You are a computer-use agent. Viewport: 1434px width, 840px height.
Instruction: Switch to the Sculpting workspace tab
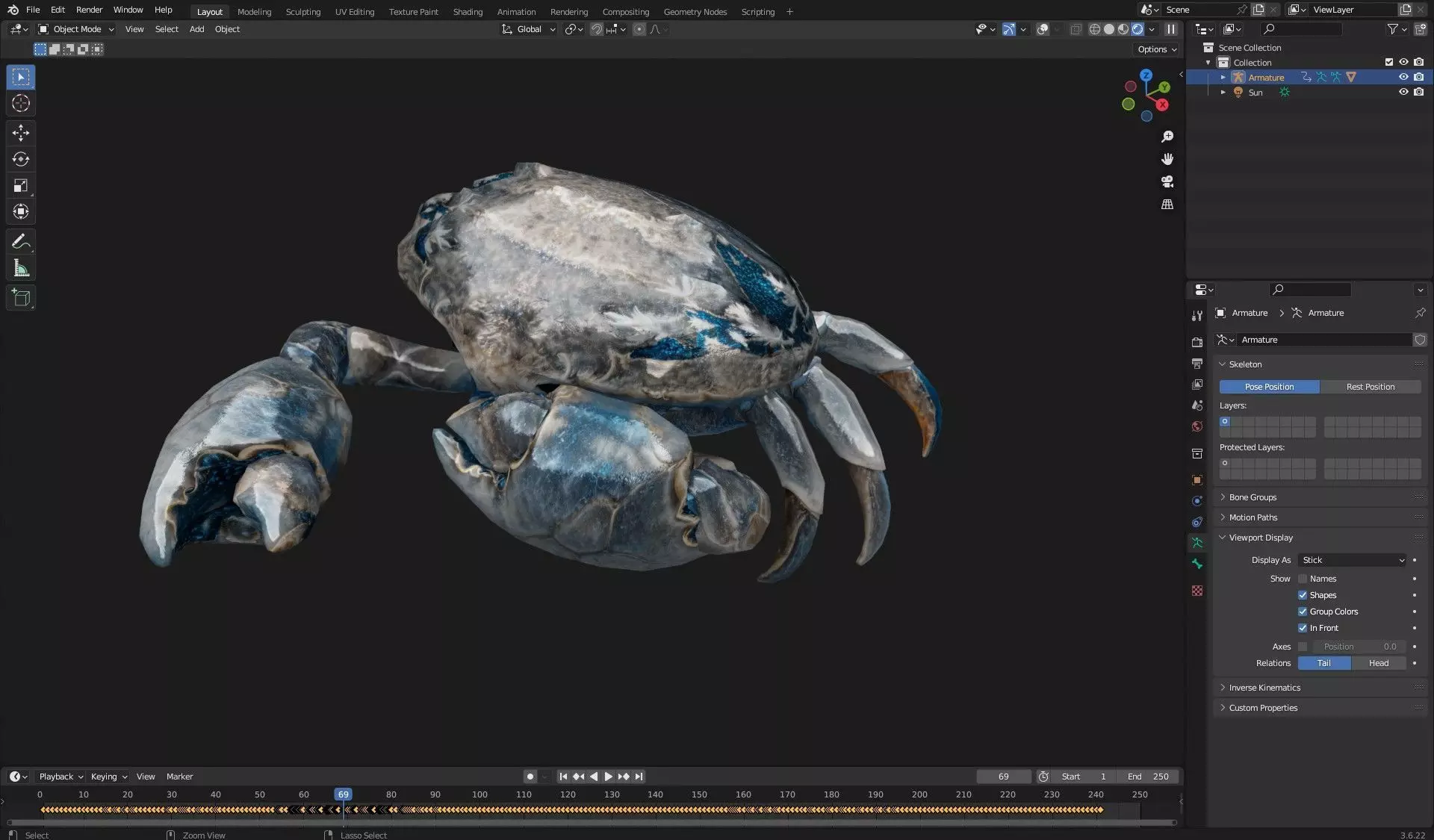[x=302, y=11]
